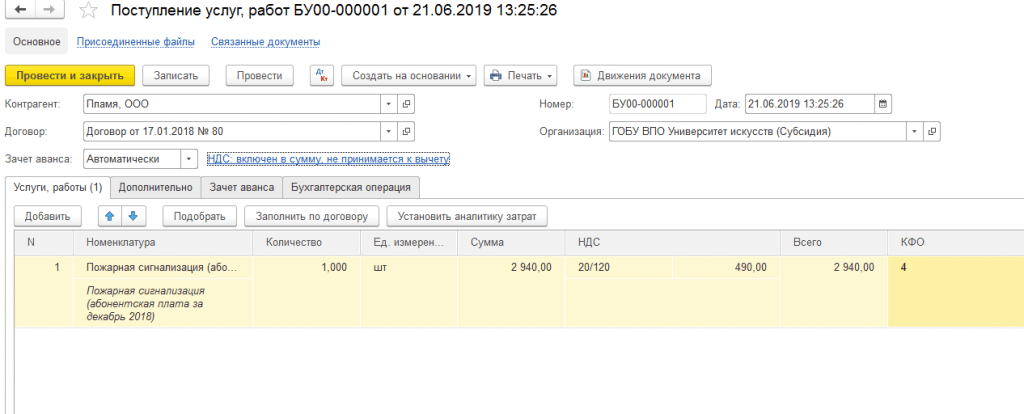Open Создать на основании menu
Viewport: 1024px width, 414px height.
point(409,75)
